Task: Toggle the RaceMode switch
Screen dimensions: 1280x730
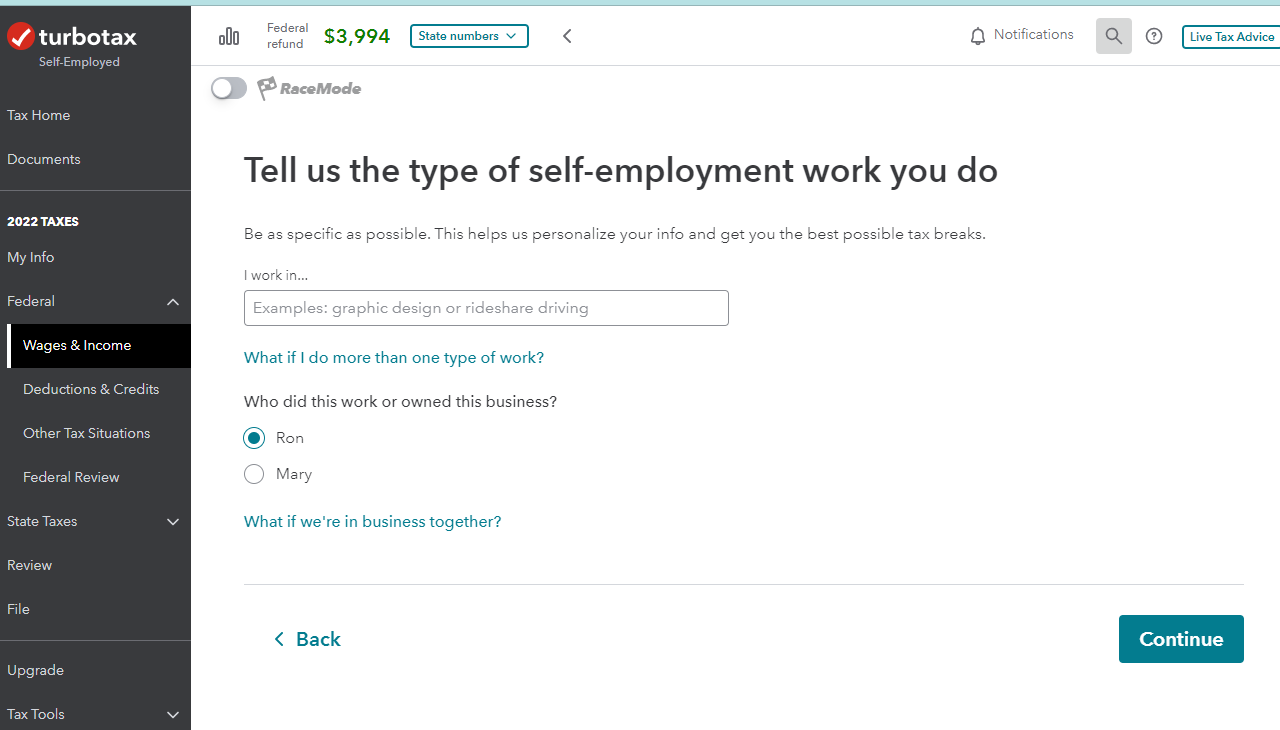Action: click(x=229, y=88)
